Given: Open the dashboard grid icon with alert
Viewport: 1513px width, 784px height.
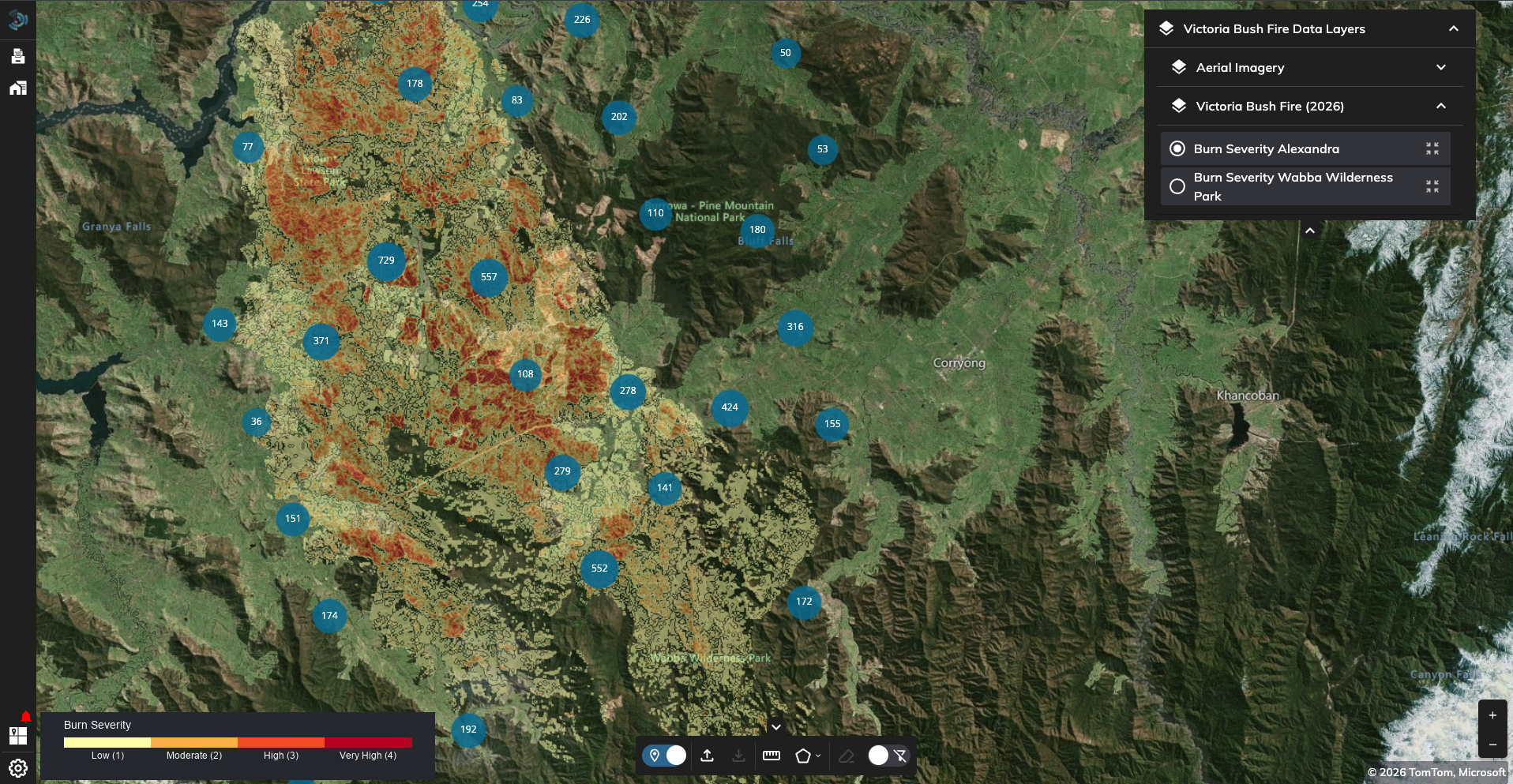Looking at the screenshot, I should click(18, 735).
